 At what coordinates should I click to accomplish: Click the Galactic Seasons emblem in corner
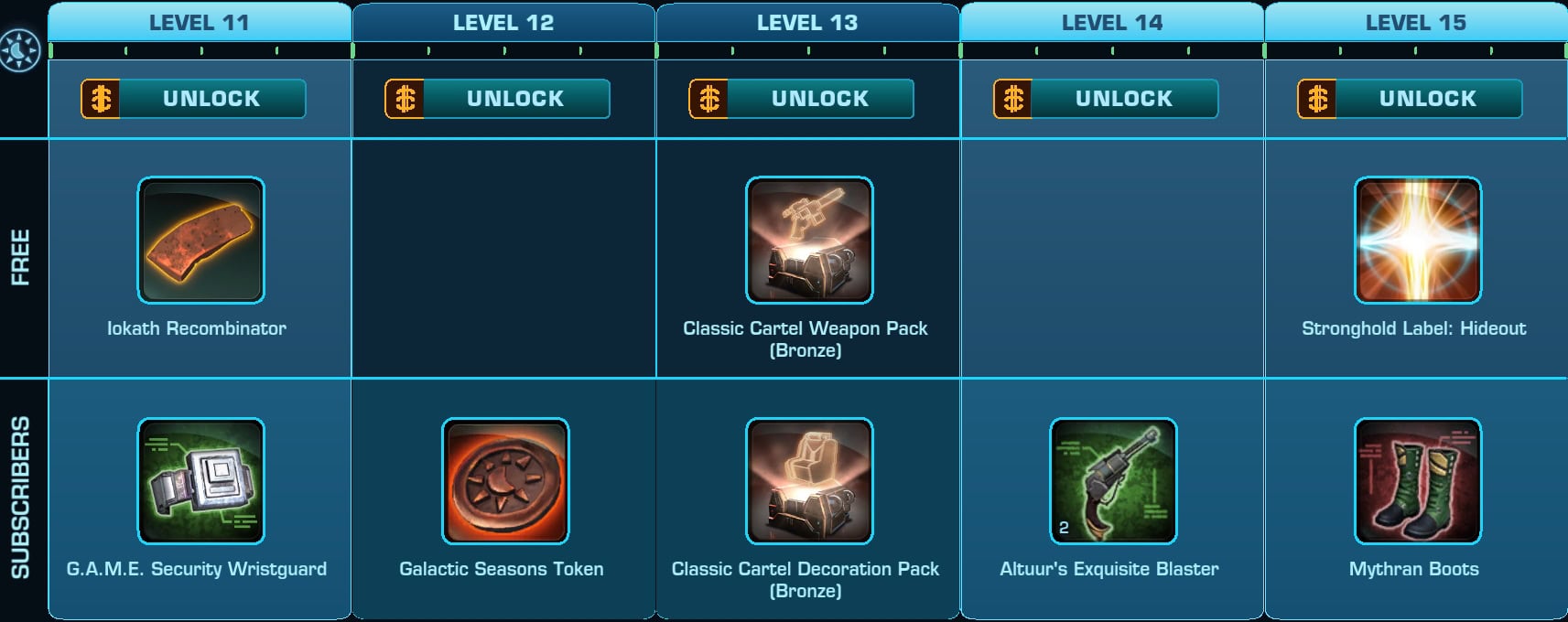coord(20,50)
